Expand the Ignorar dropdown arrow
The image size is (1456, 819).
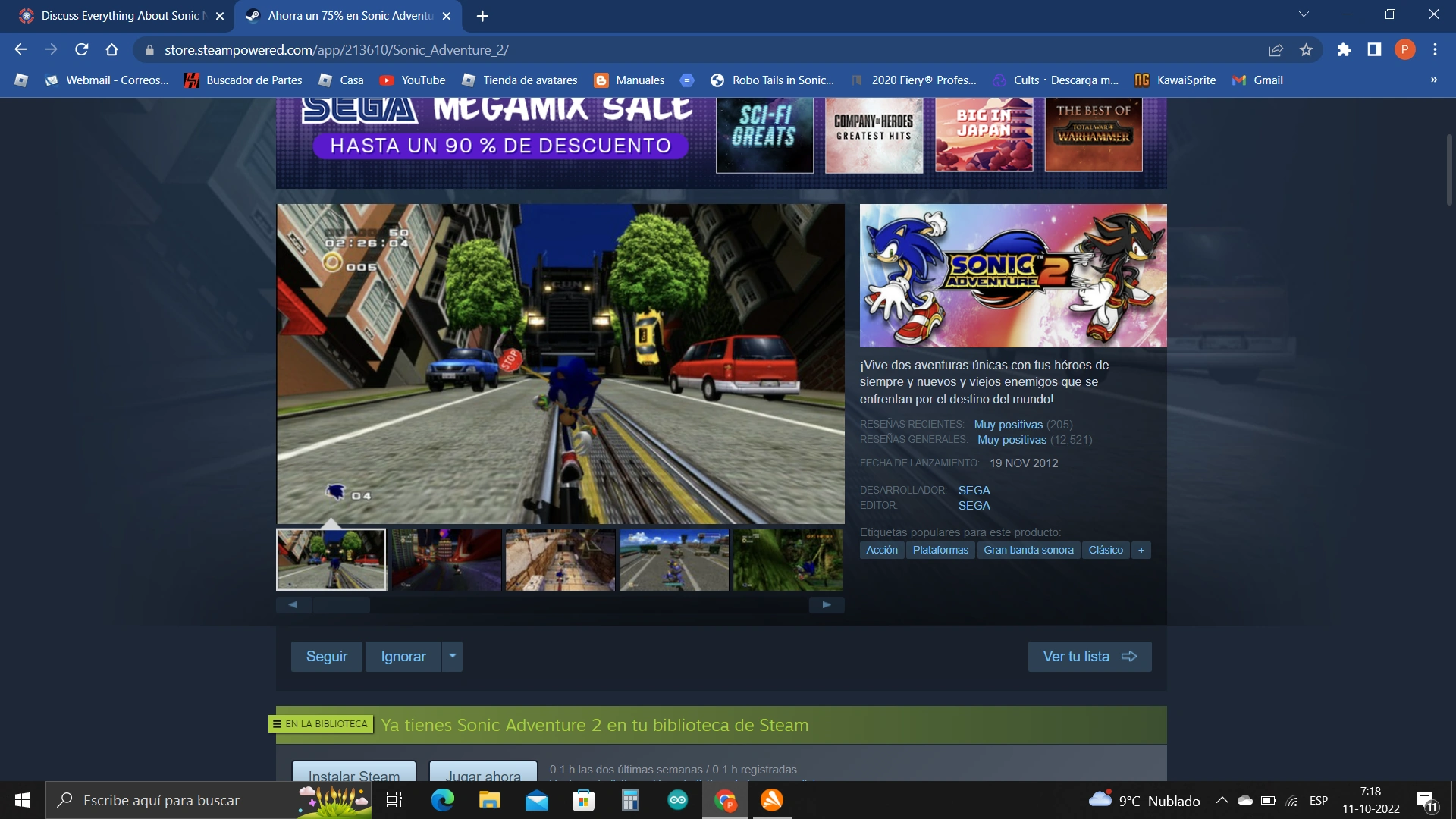pyautogui.click(x=452, y=656)
